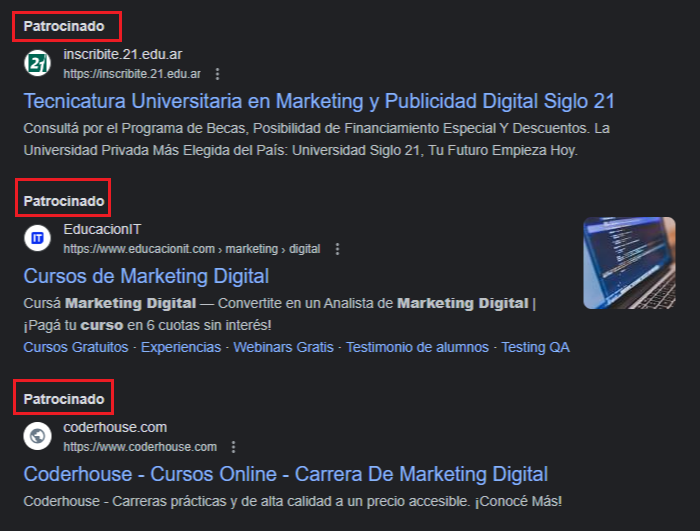Click Patrocinado label above EducacionIT ad
Screen dimensions: 700x531
pos(64,201)
